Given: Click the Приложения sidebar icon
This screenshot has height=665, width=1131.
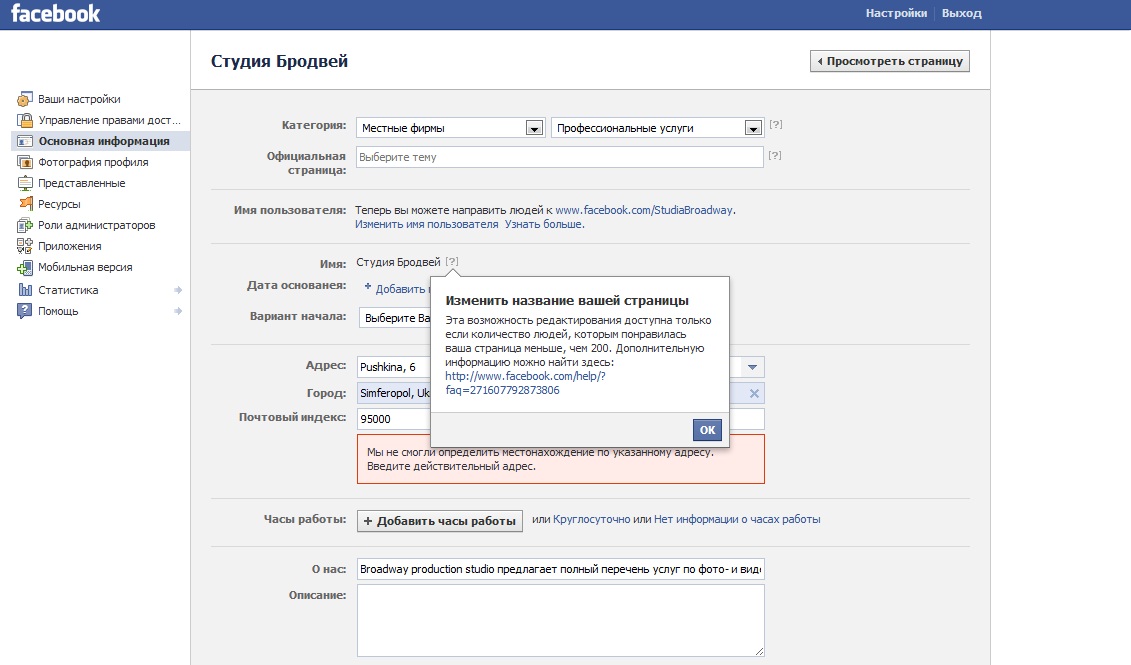Looking at the screenshot, I should pyautogui.click(x=25, y=245).
